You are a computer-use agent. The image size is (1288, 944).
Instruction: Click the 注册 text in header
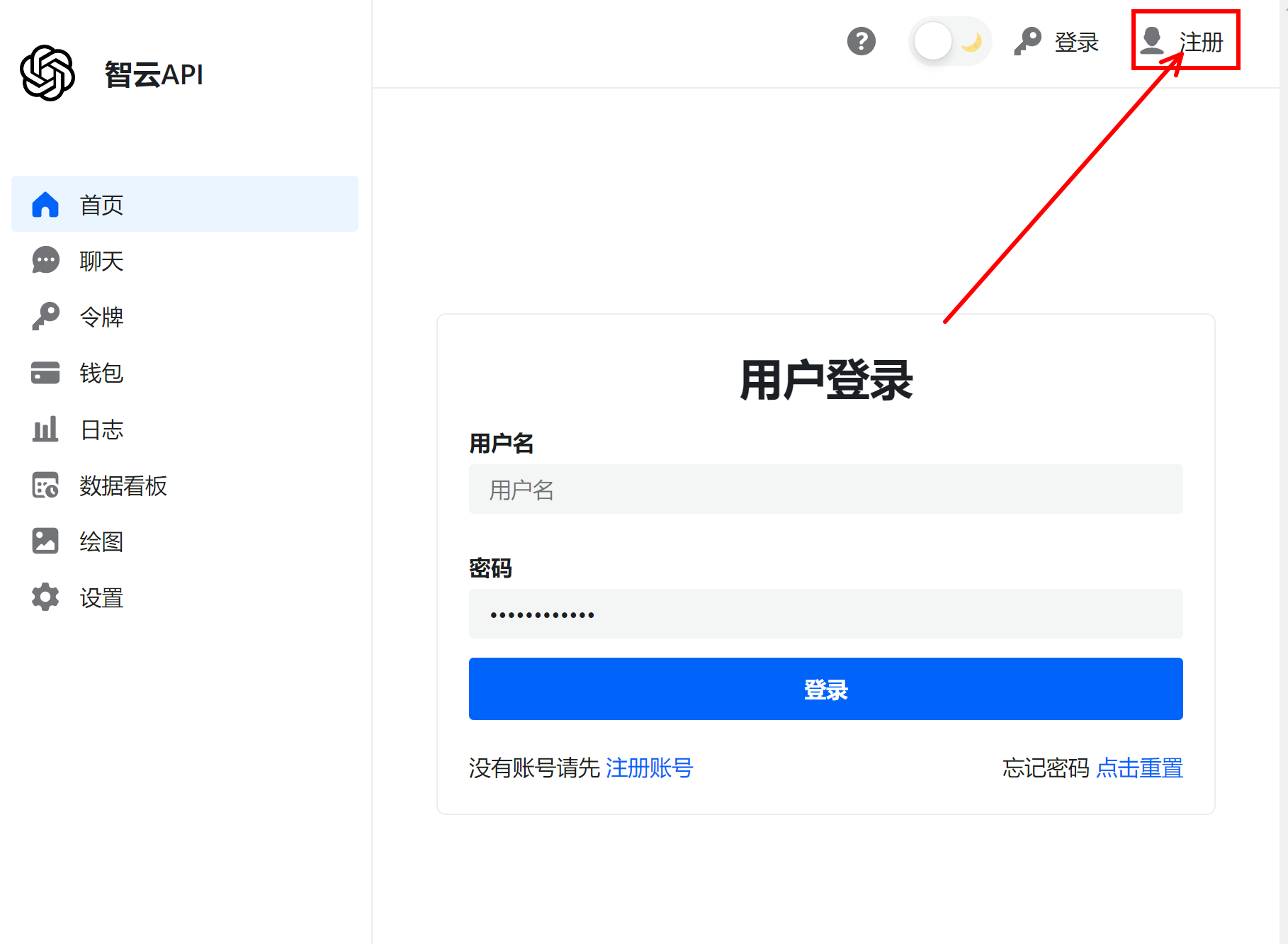coord(1201,42)
